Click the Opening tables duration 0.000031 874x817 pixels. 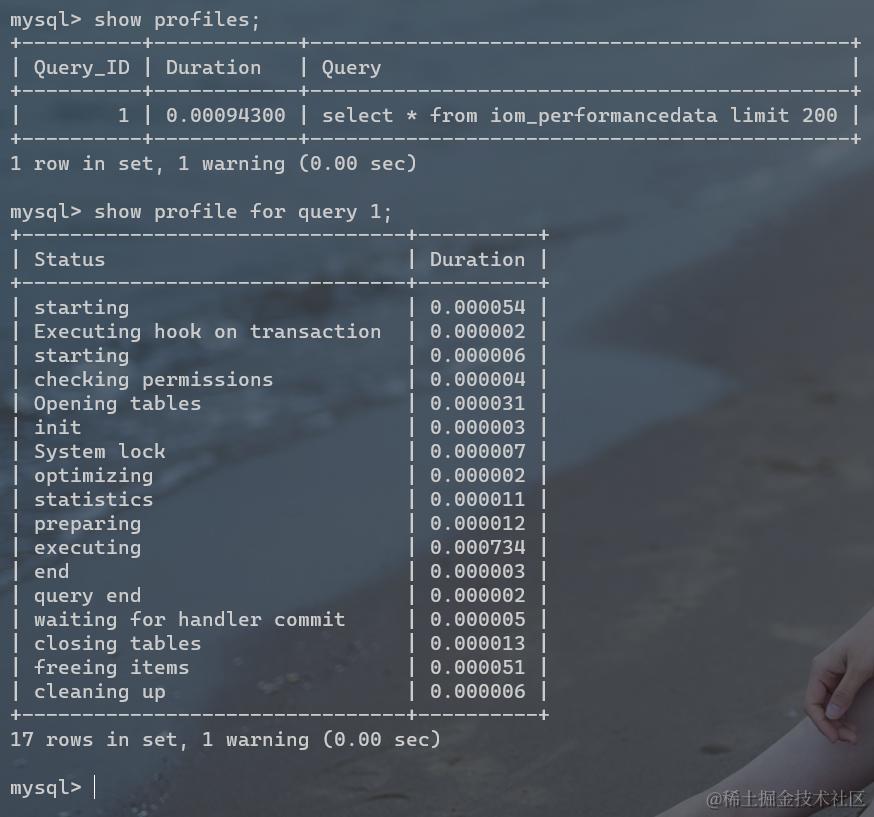pos(477,403)
